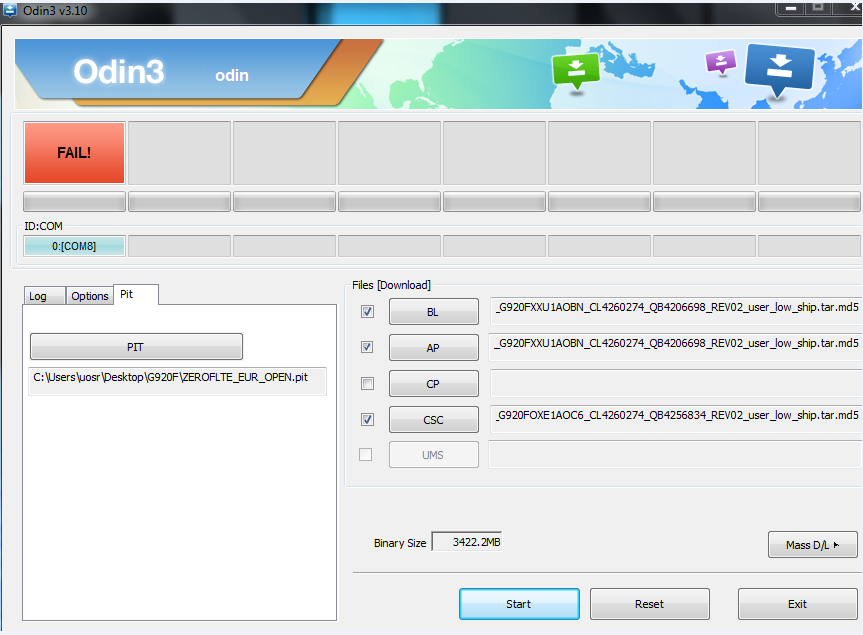
Task: Click the PIT file browse button
Action: (x=136, y=347)
